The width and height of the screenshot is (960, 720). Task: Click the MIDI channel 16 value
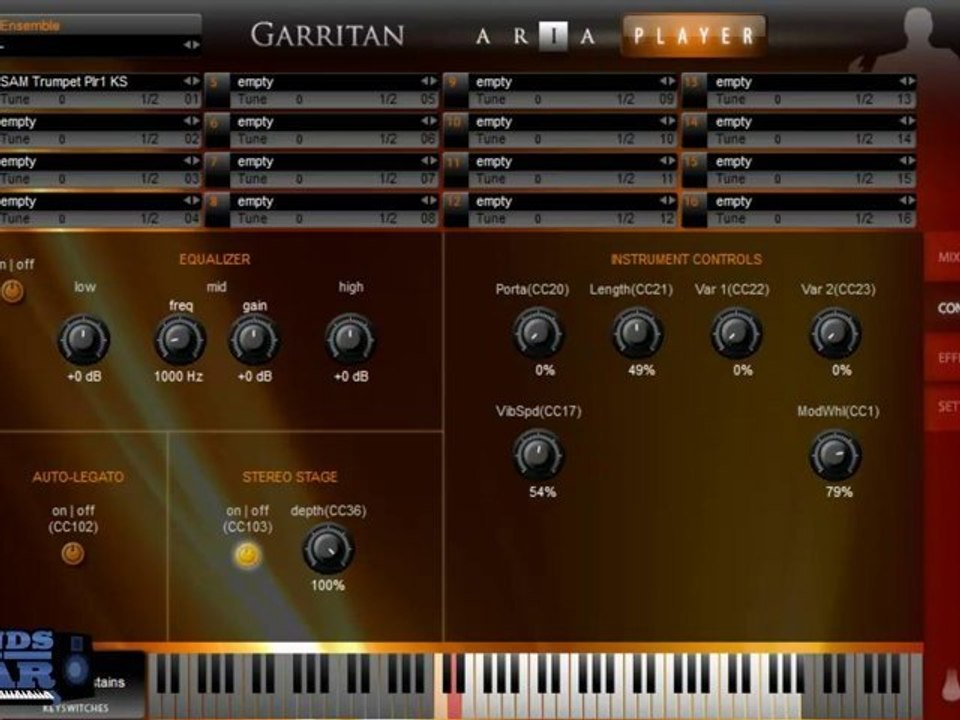click(904, 219)
